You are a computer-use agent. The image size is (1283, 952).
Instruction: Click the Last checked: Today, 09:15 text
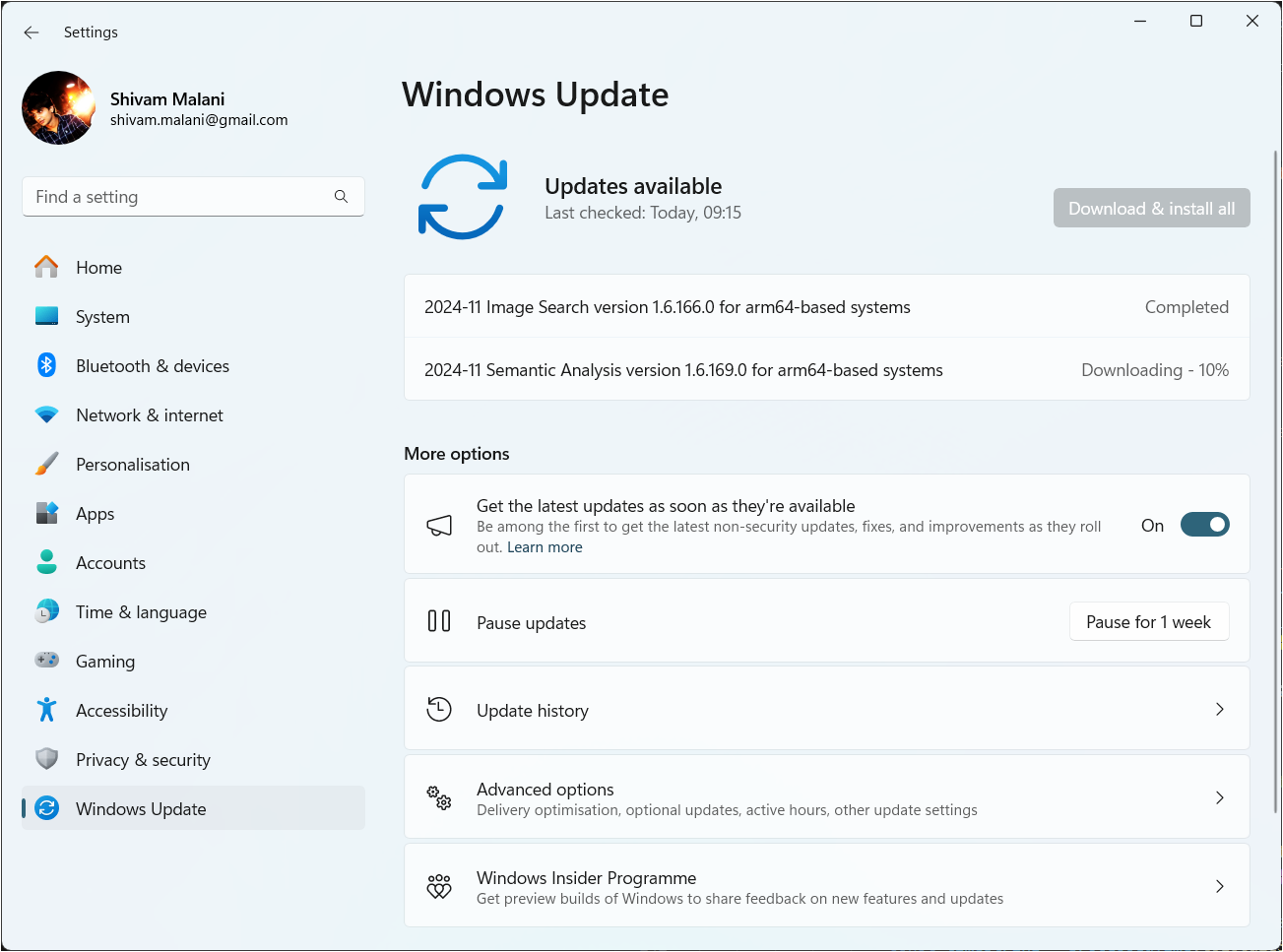(x=643, y=213)
